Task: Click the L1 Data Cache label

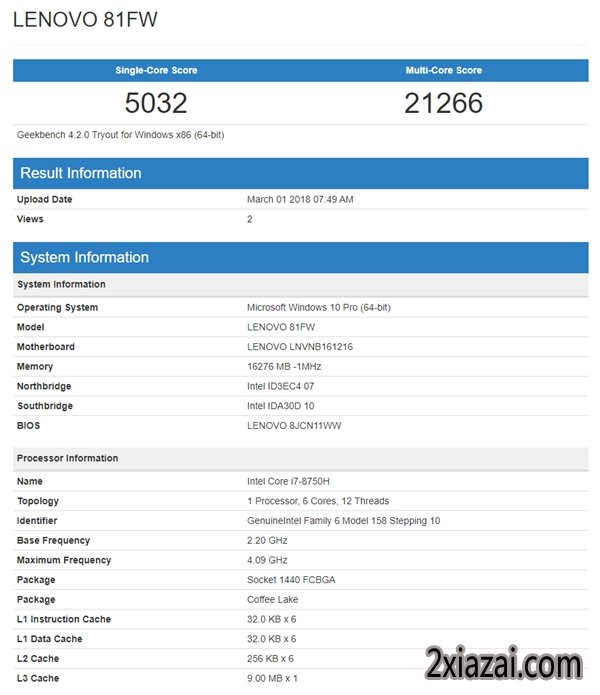Action: (x=50, y=639)
